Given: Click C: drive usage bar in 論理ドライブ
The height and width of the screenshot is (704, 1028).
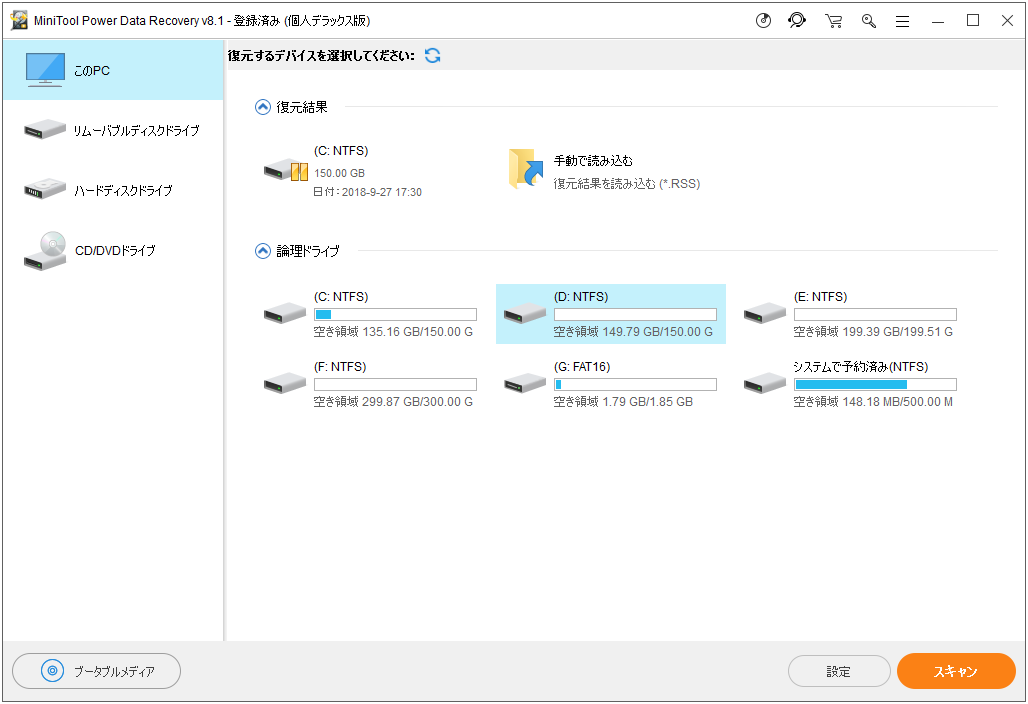Looking at the screenshot, I should click(395, 314).
